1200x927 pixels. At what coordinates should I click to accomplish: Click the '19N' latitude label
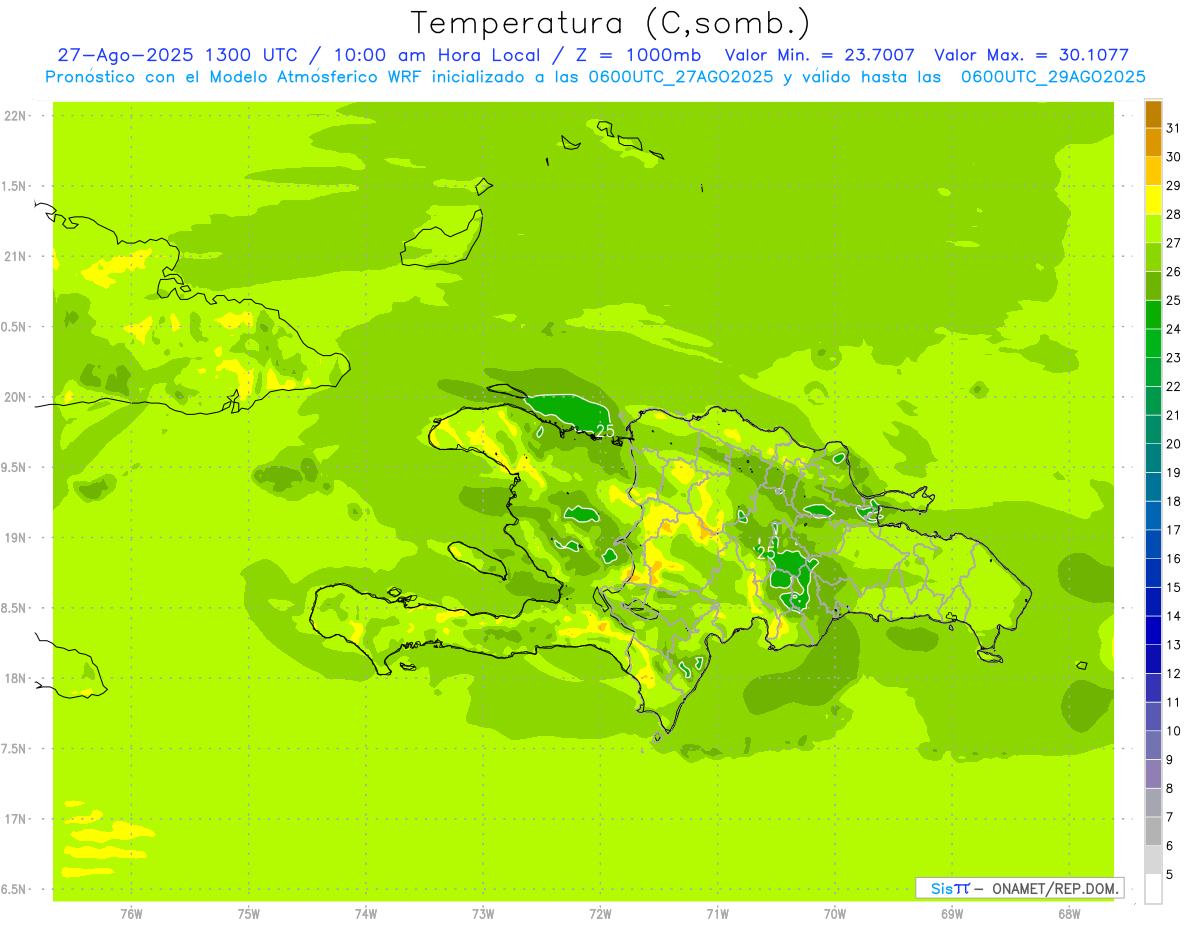[15, 537]
